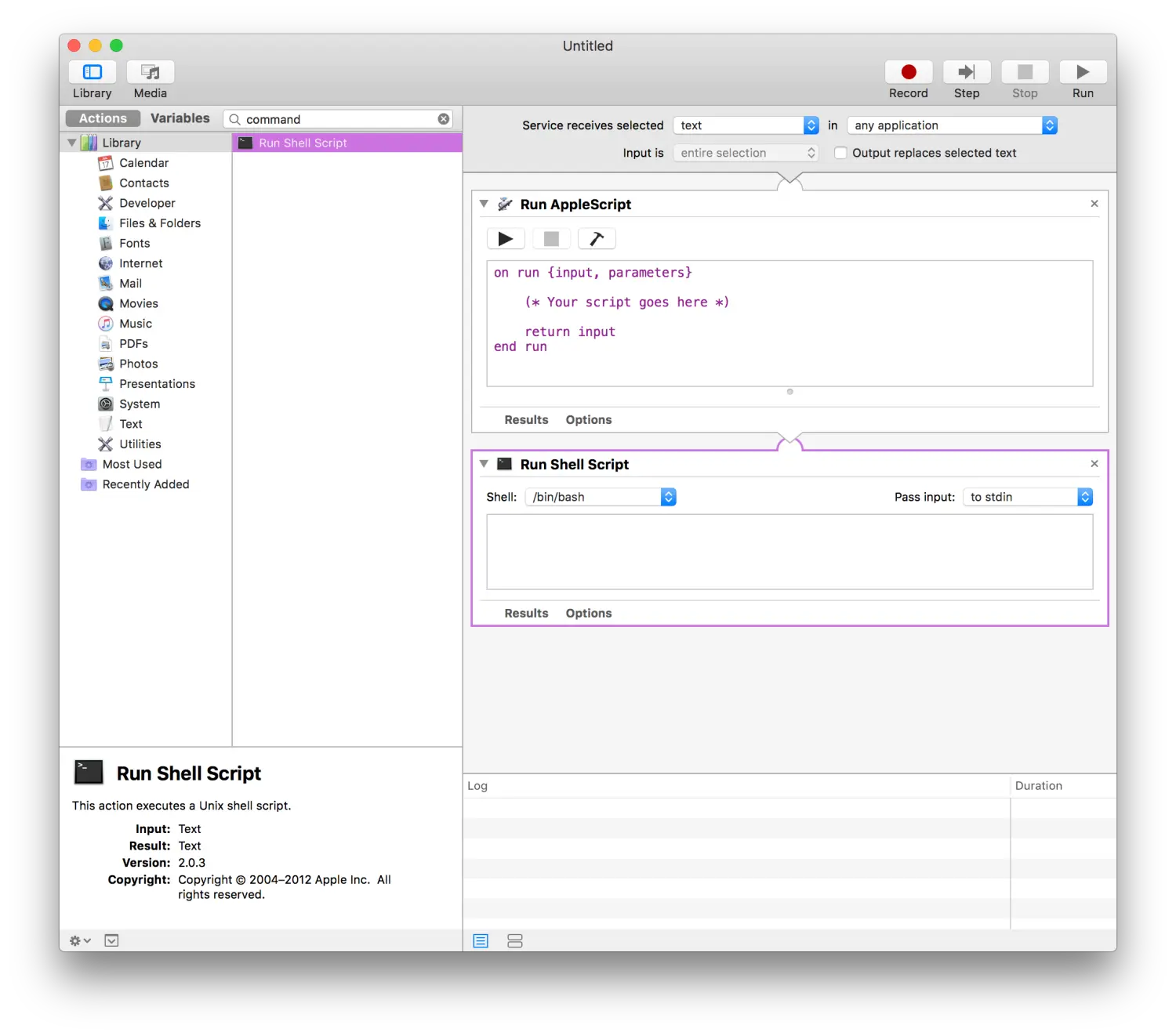This screenshot has height=1036, width=1176.
Task: Clear the command search field
Action: [x=444, y=119]
